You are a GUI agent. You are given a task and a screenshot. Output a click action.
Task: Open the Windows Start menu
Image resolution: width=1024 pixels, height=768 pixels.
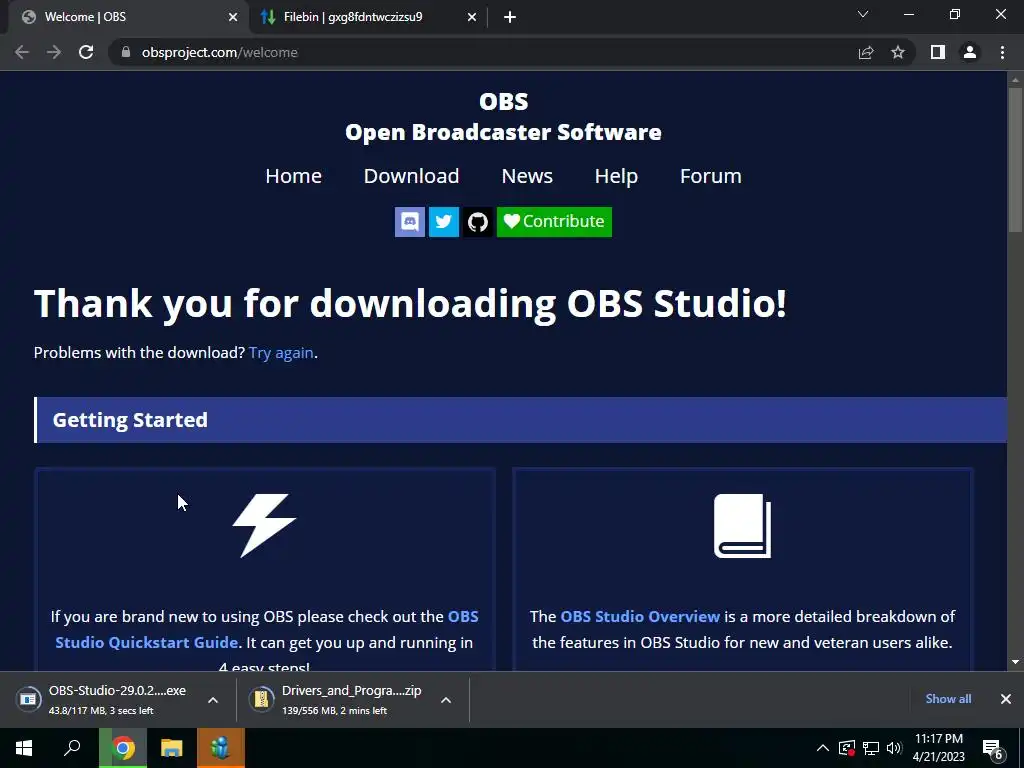24,748
